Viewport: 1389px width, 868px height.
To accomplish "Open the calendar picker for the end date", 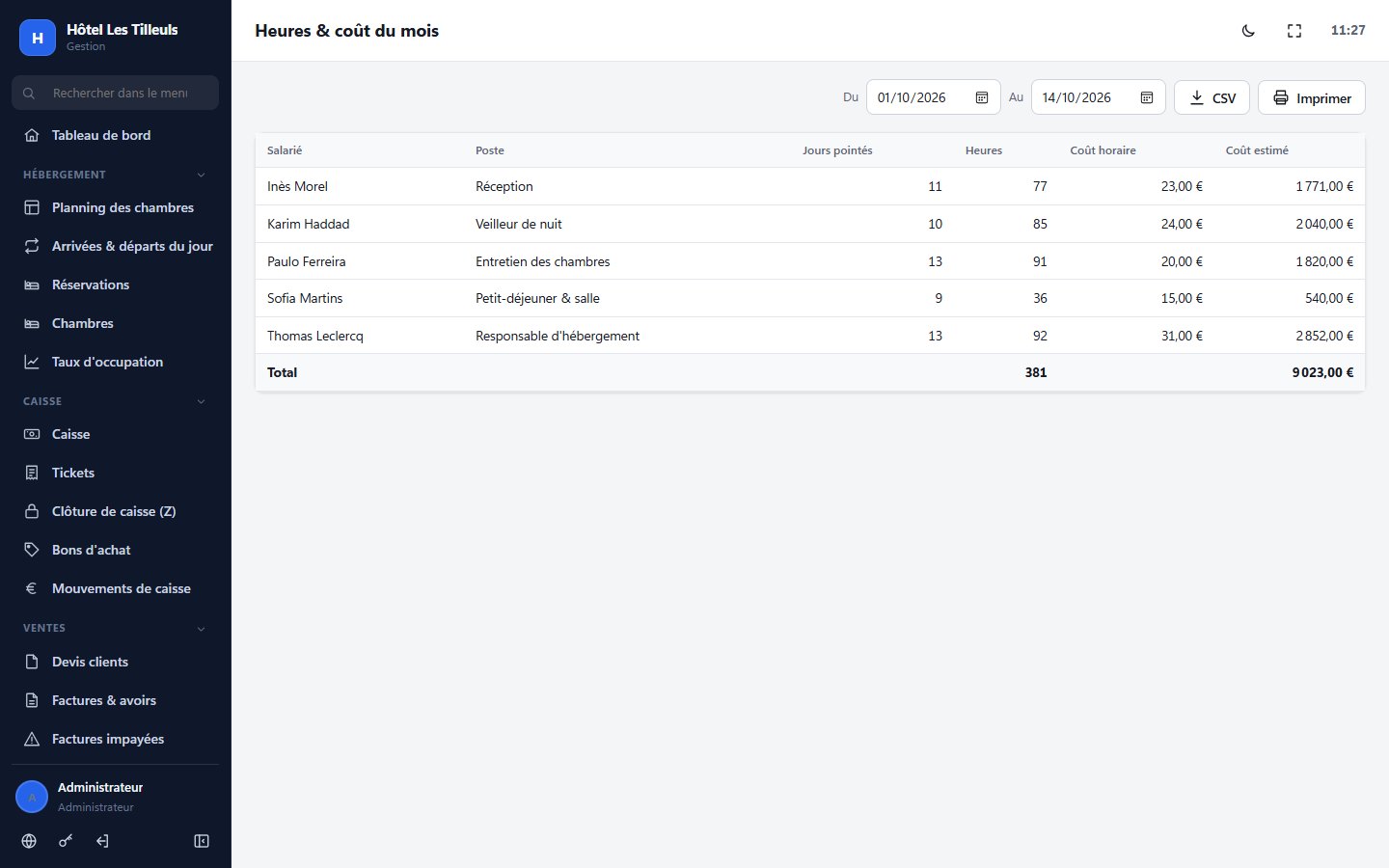I will point(1147,97).
